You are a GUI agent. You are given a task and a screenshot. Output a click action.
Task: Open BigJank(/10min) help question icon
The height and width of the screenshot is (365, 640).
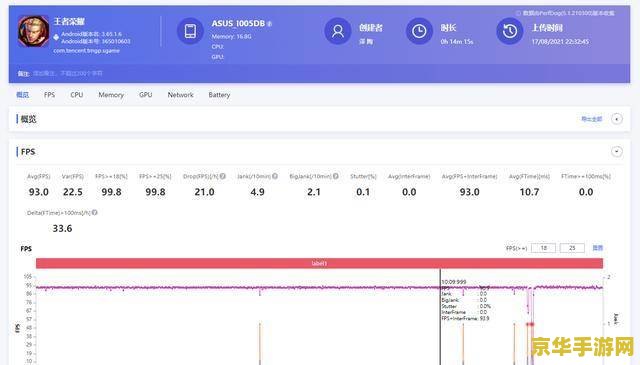[x=336, y=176]
